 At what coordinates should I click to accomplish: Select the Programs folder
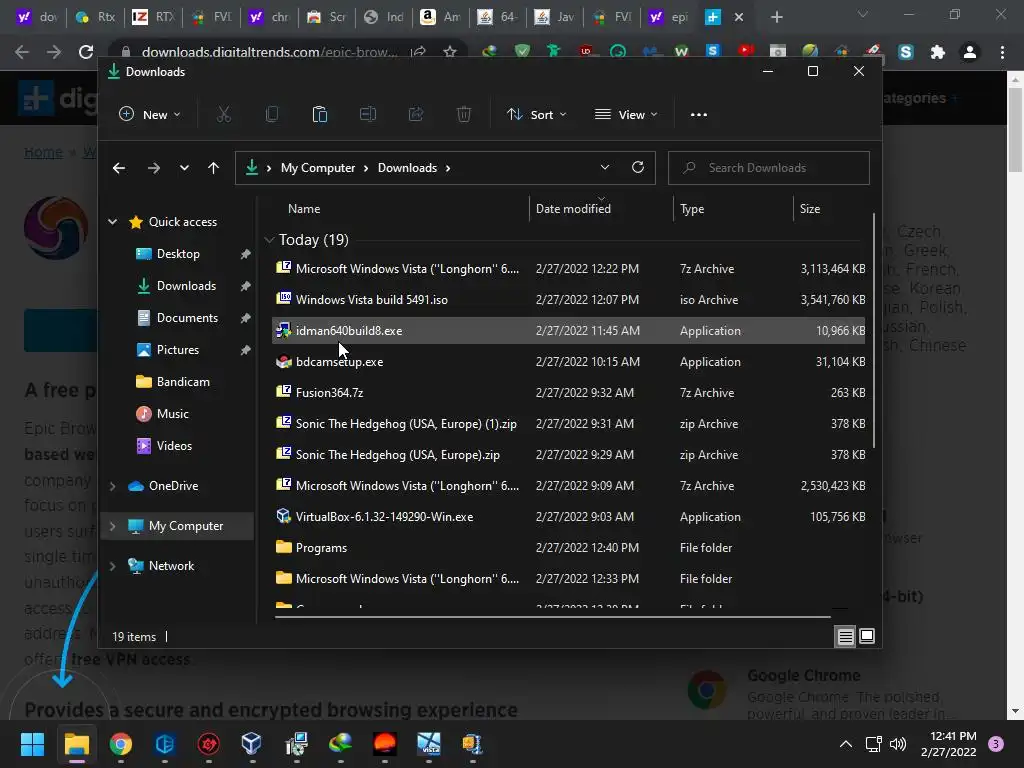(x=569, y=548)
